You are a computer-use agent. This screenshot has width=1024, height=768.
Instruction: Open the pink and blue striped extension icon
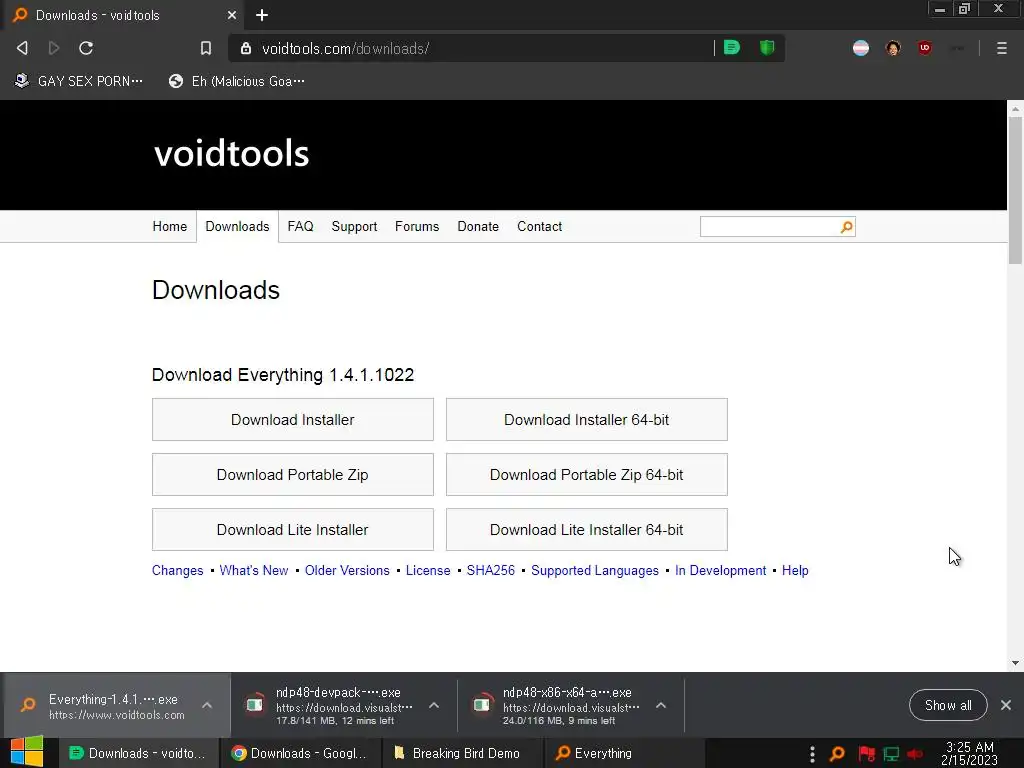861,48
